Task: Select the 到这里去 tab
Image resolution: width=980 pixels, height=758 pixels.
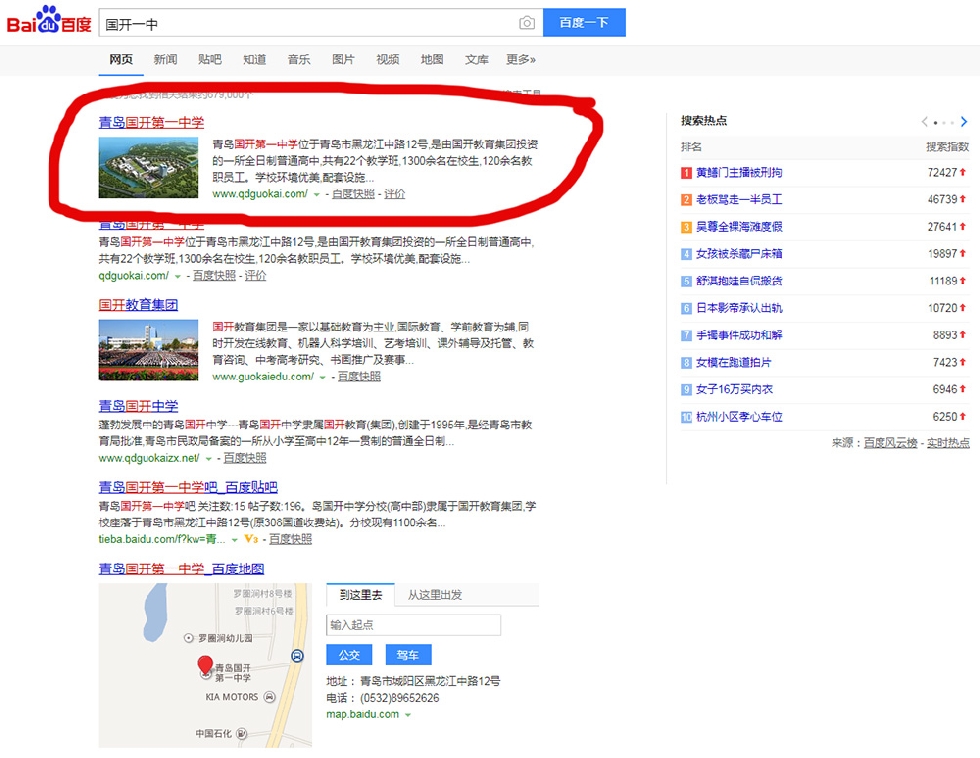Action: coord(361,595)
